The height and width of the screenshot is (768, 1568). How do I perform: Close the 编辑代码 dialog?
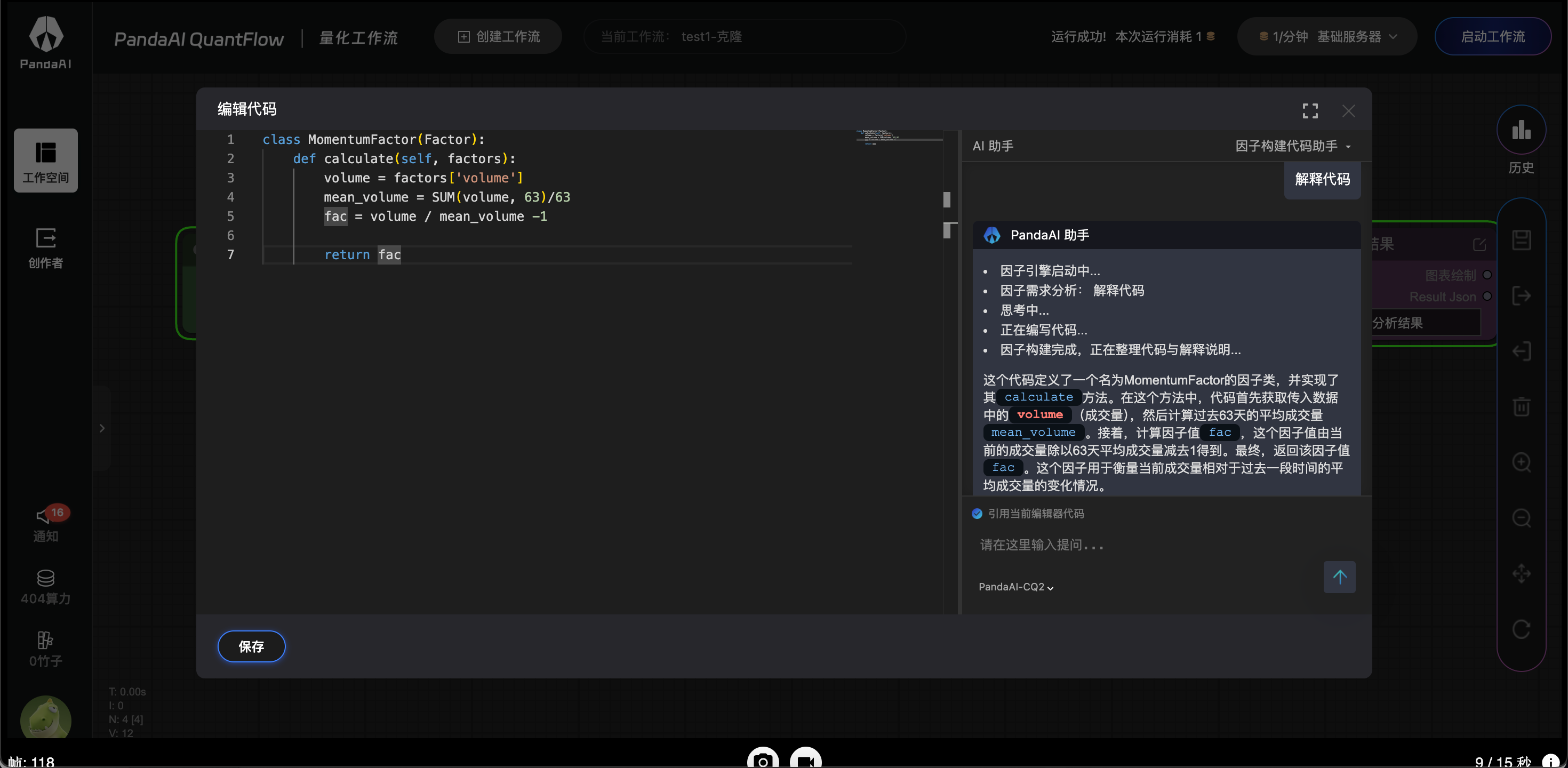coord(1348,110)
